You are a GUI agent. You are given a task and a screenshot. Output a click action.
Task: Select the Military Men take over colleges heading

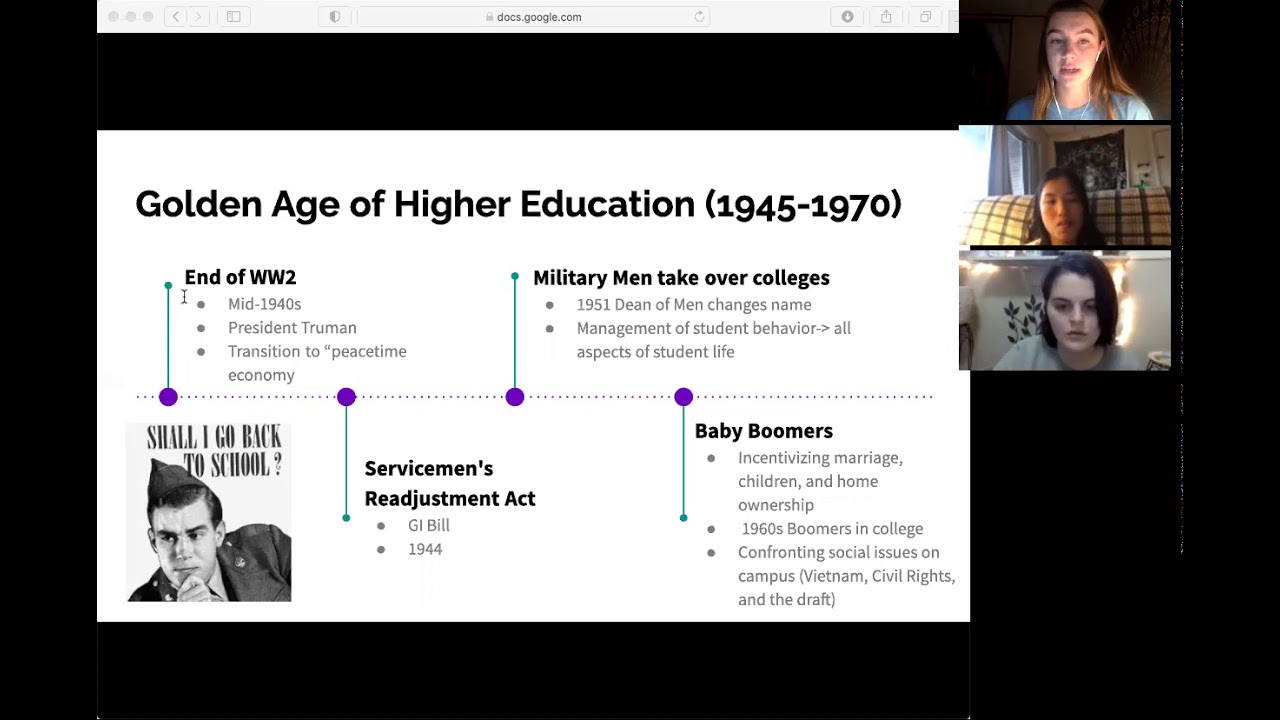681,278
